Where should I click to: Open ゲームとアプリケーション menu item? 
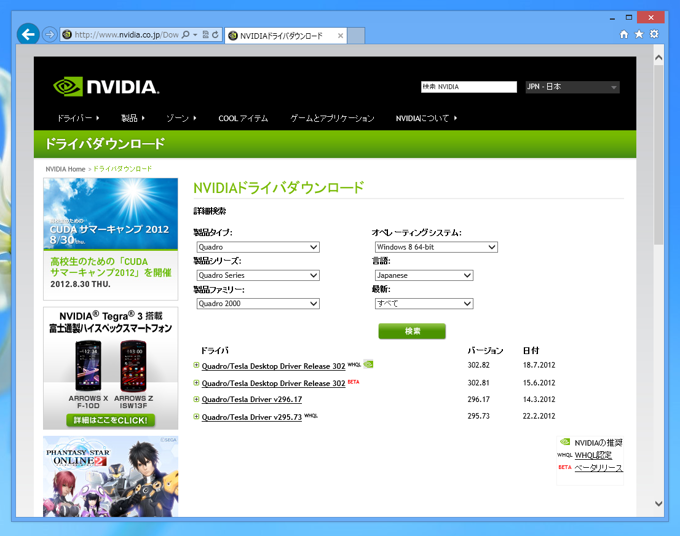pyautogui.click(x=332, y=118)
